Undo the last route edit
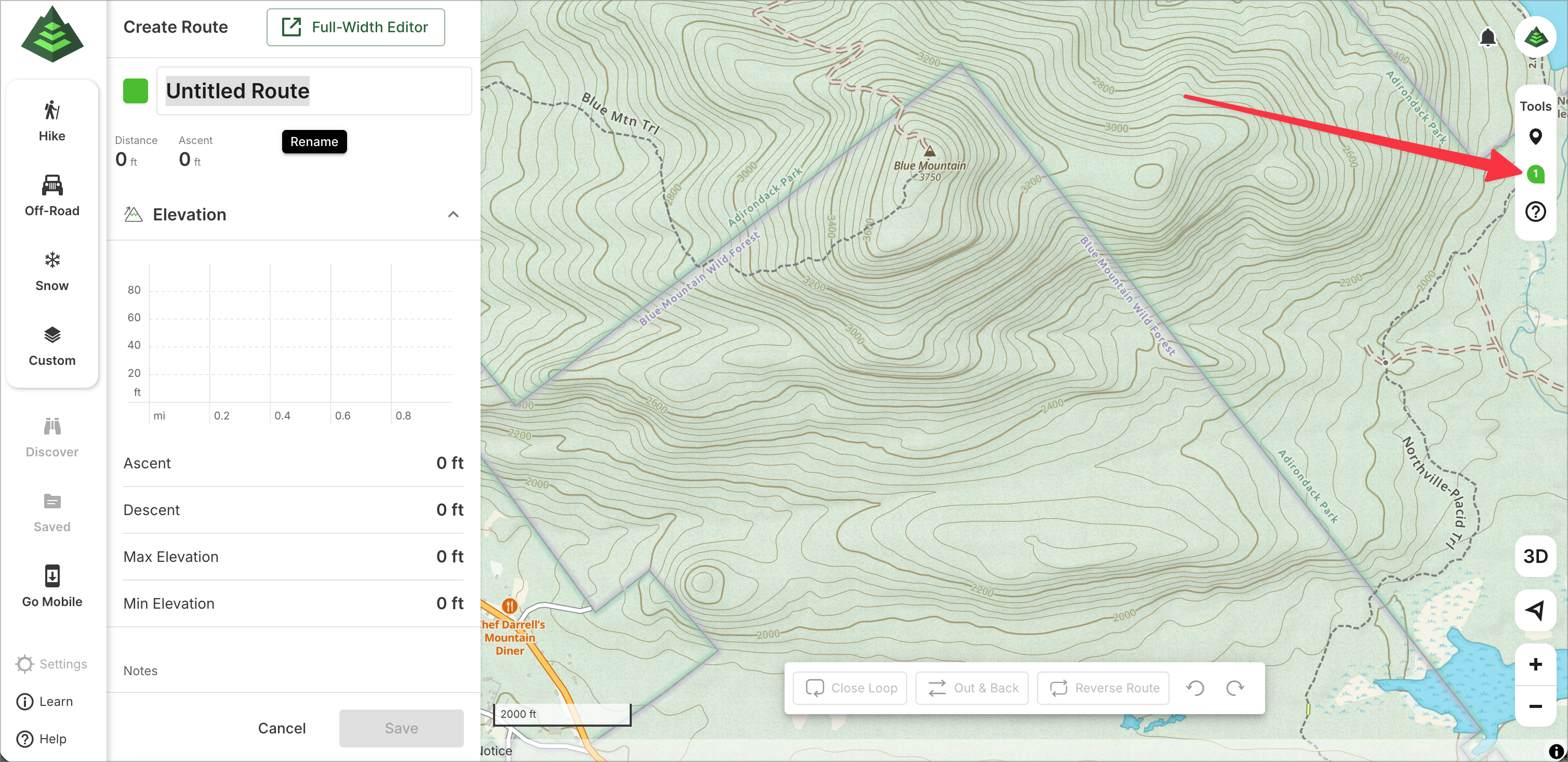Image resolution: width=1568 pixels, height=762 pixels. tap(1195, 688)
